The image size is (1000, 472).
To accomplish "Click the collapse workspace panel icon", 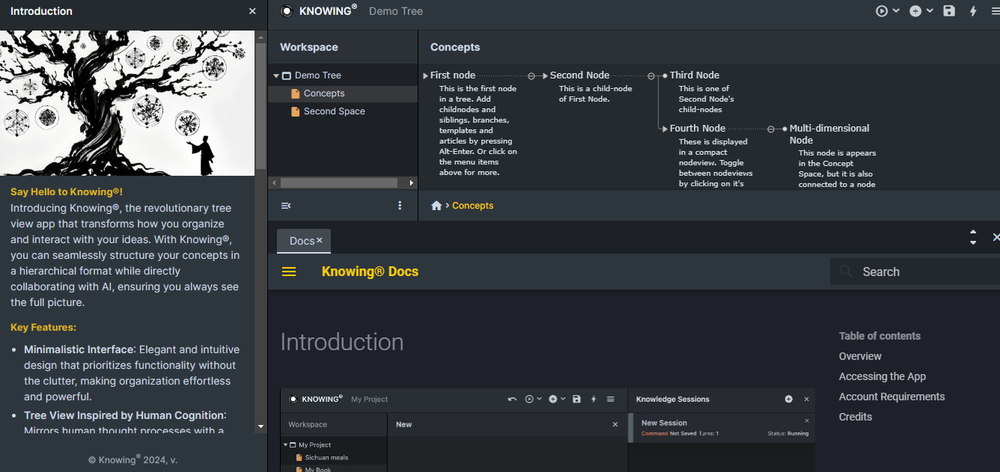I will click(x=286, y=205).
